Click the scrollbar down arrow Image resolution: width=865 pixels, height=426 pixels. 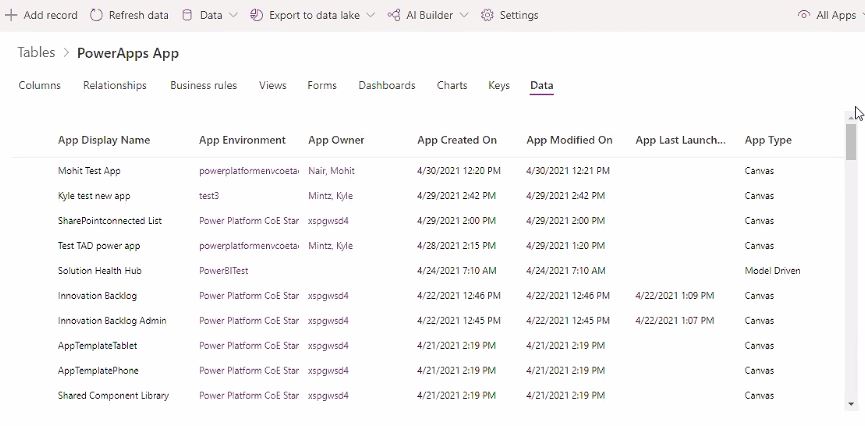click(x=850, y=404)
